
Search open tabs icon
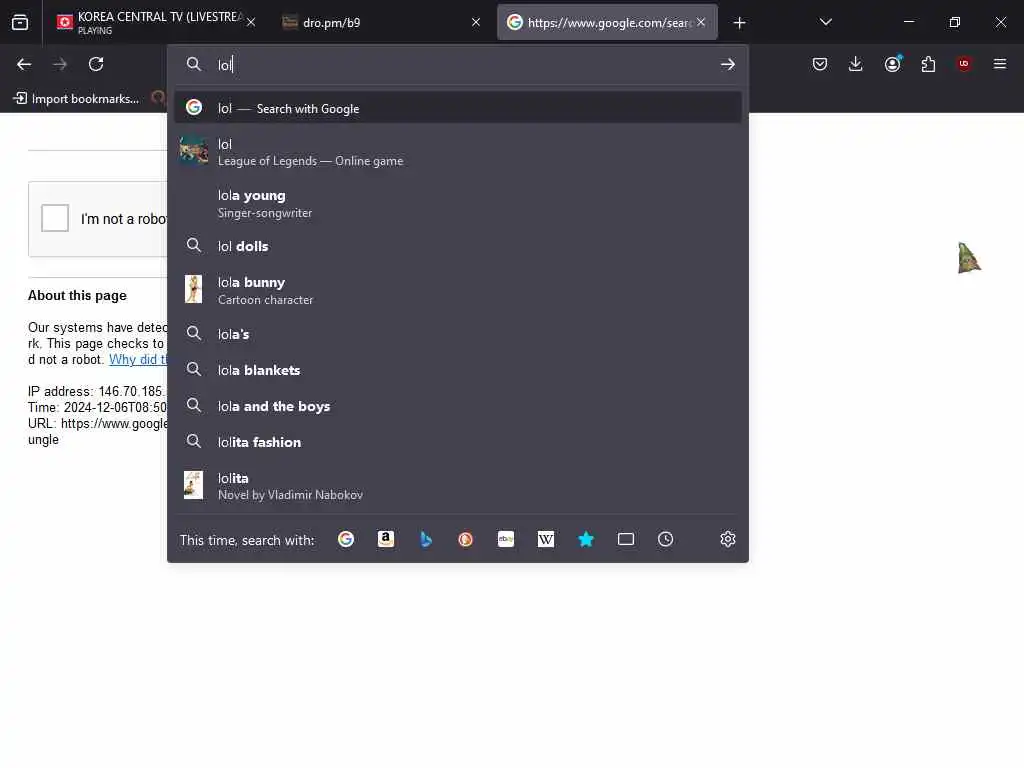point(626,539)
